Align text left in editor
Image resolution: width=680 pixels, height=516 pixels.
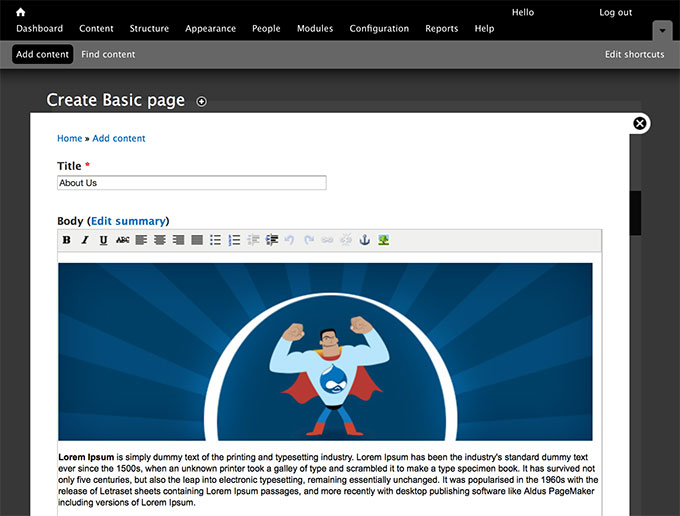(141, 240)
